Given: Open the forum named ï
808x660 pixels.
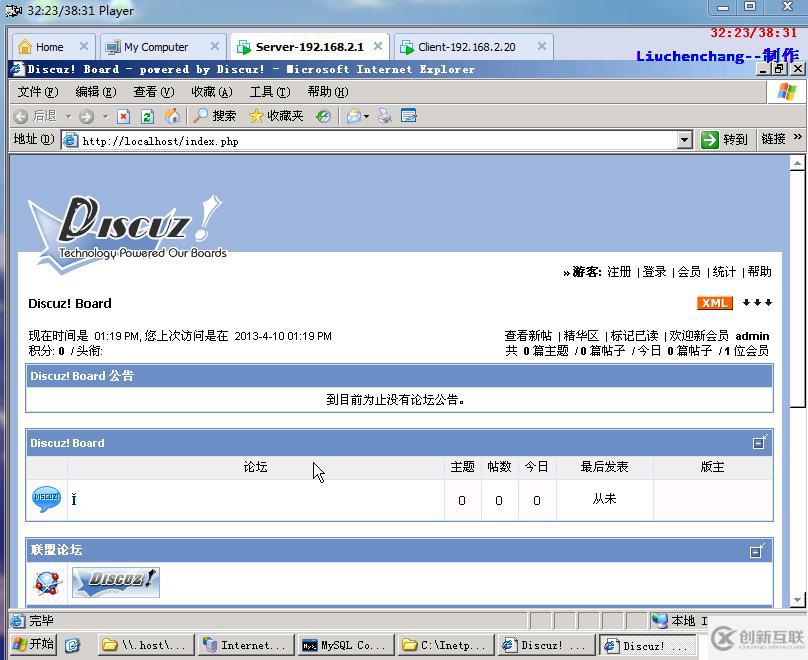Looking at the screenshot, I should point(74,499).
